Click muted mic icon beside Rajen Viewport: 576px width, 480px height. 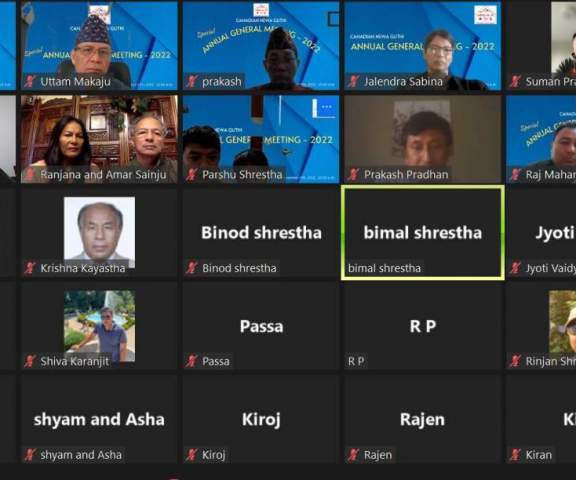[353, 455]
